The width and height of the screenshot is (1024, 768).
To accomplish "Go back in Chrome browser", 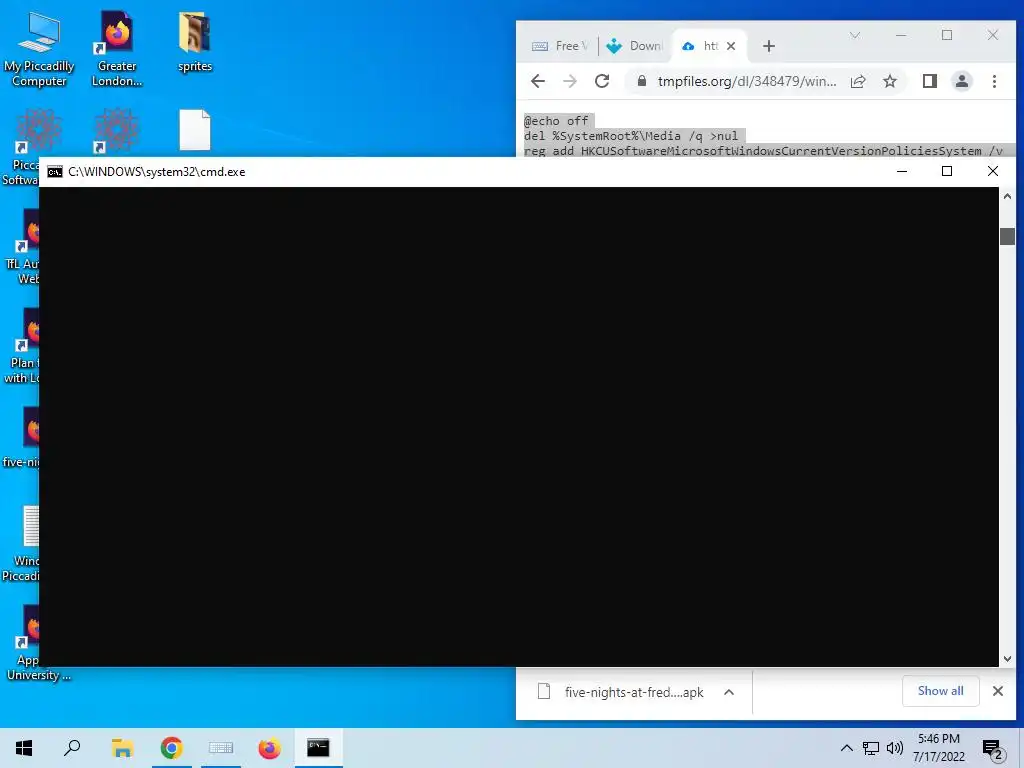I will click(538, 81).
